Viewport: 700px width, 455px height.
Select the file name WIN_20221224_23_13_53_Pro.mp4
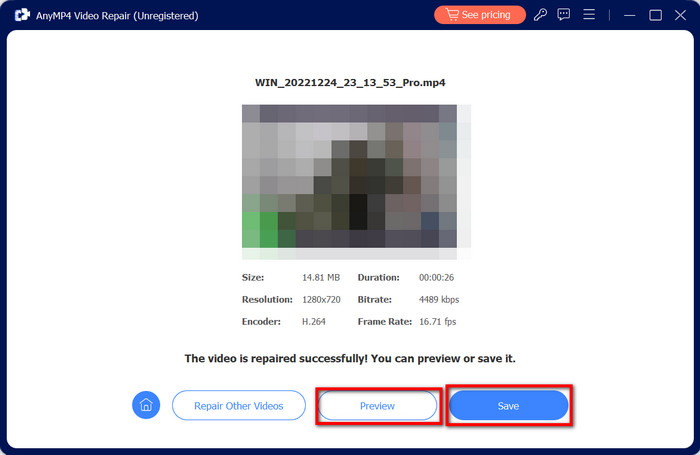click(350, 83)
